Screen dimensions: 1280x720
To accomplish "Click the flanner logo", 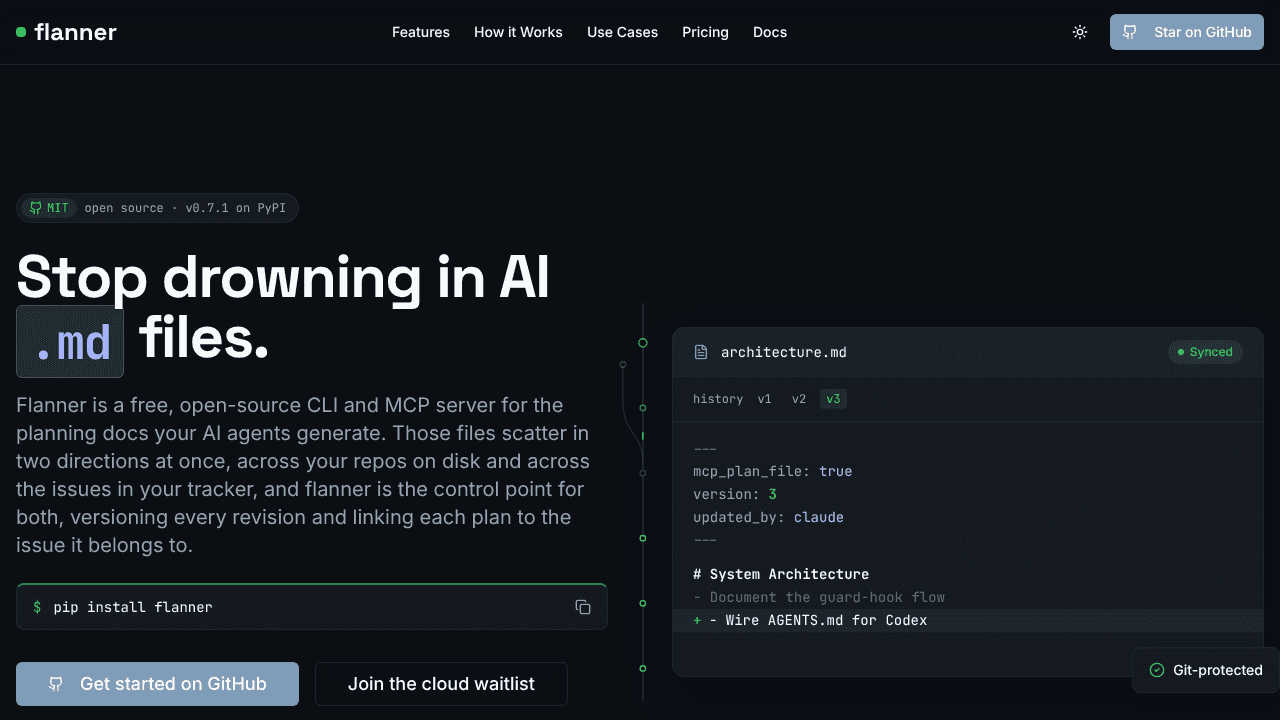I will (66, 32).
